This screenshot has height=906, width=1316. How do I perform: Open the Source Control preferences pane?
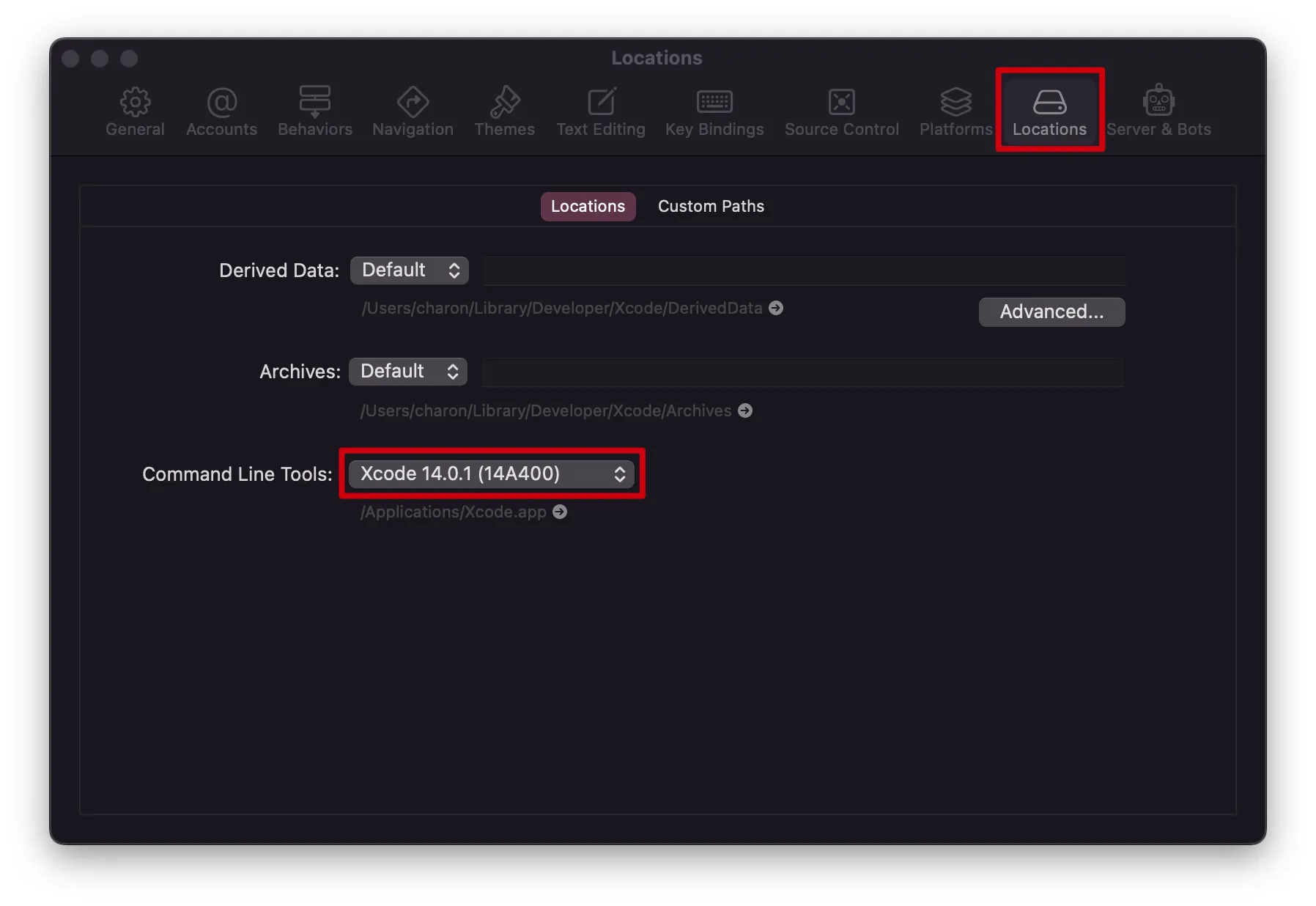(842, 111)
